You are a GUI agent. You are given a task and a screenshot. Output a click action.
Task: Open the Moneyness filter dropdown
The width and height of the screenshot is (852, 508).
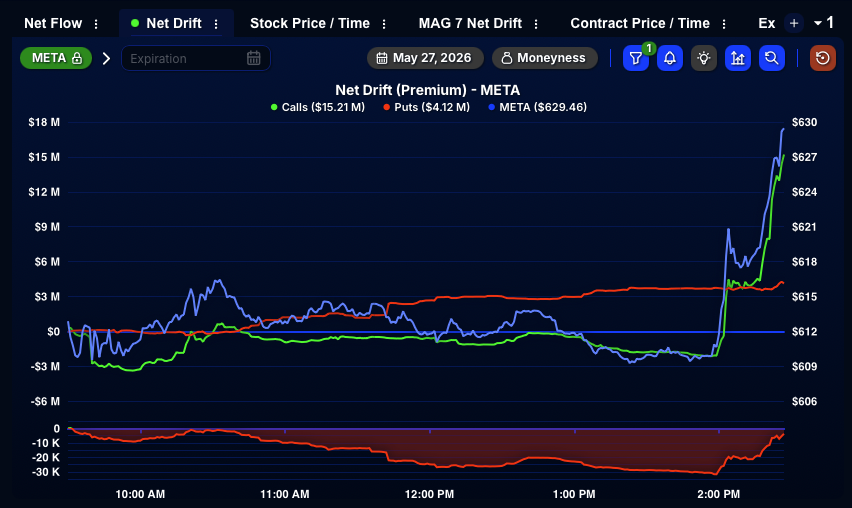coord(544,58)
